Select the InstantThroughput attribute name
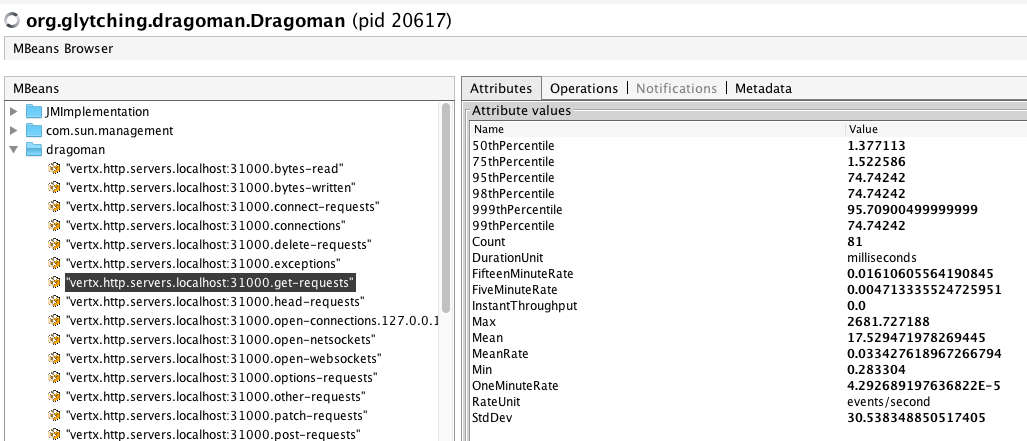Image resolution: width=1027 pixels, height=441 pixels. (525, 306)
